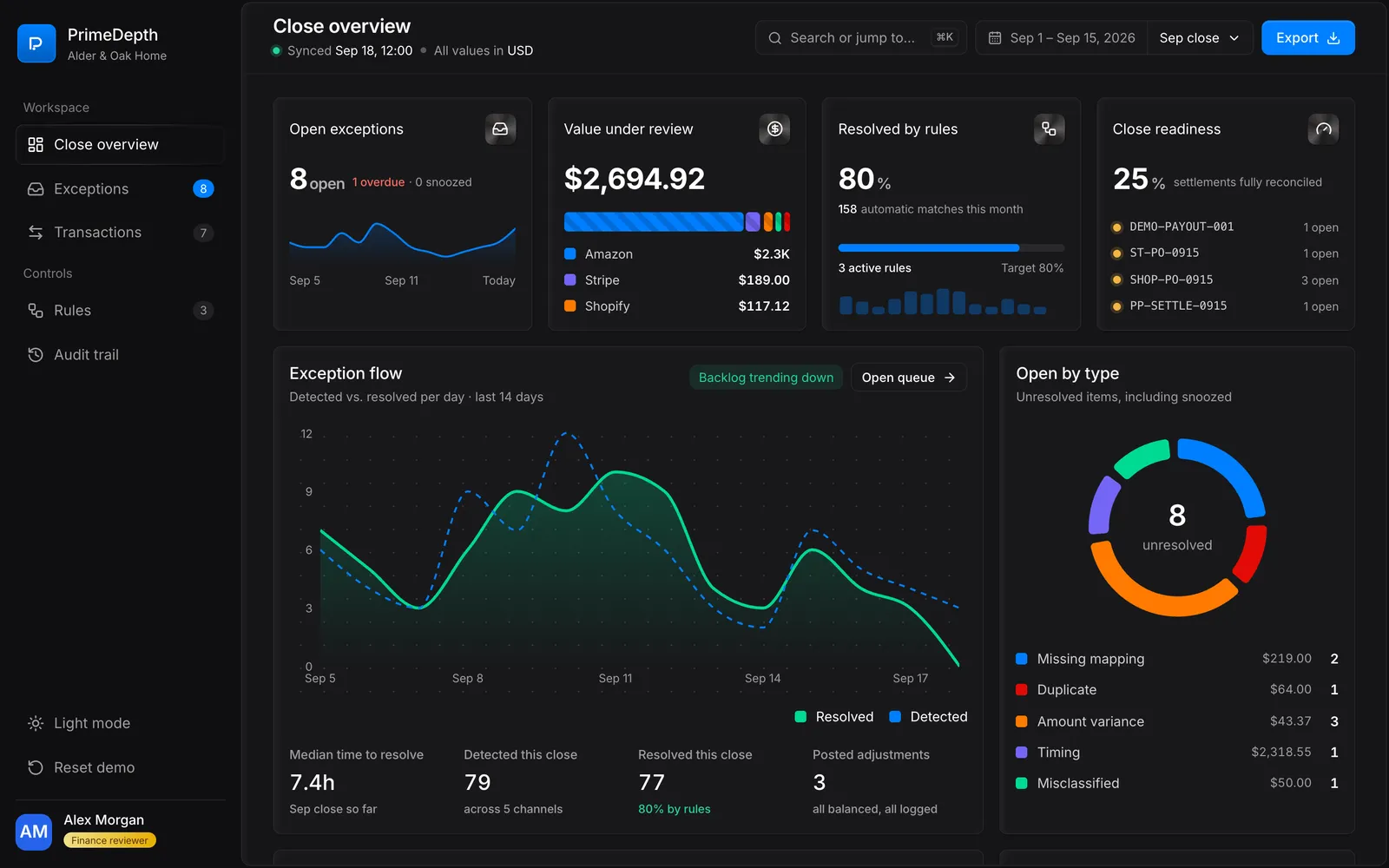Click the Search or jump to field
1389x868 pixels.
click(x=860, y=38)
